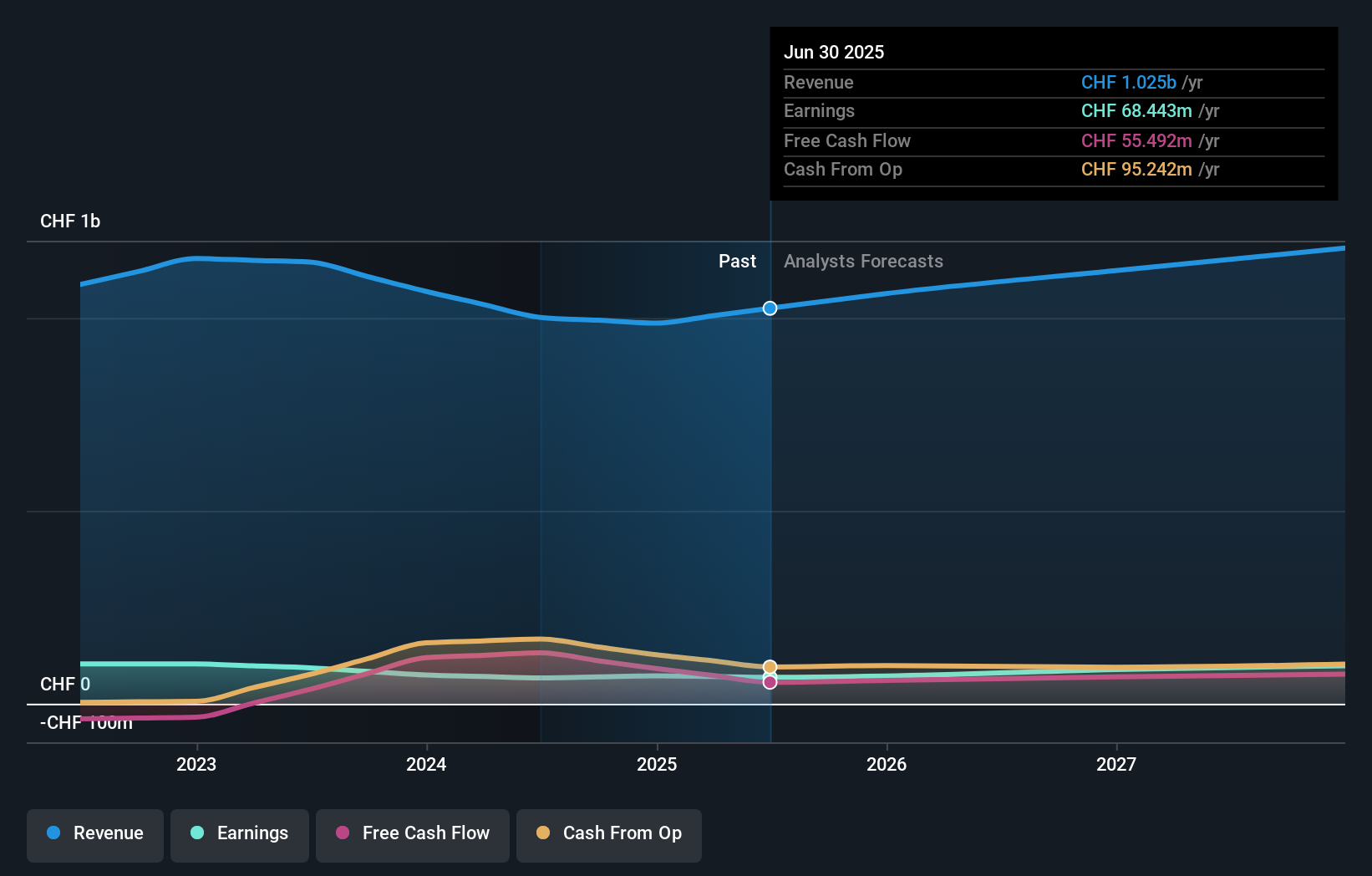Image resolution: width=1372 pixels, height=876 pixels.
Task: Toggle the Earnings series off
Action: coord(239,835)
